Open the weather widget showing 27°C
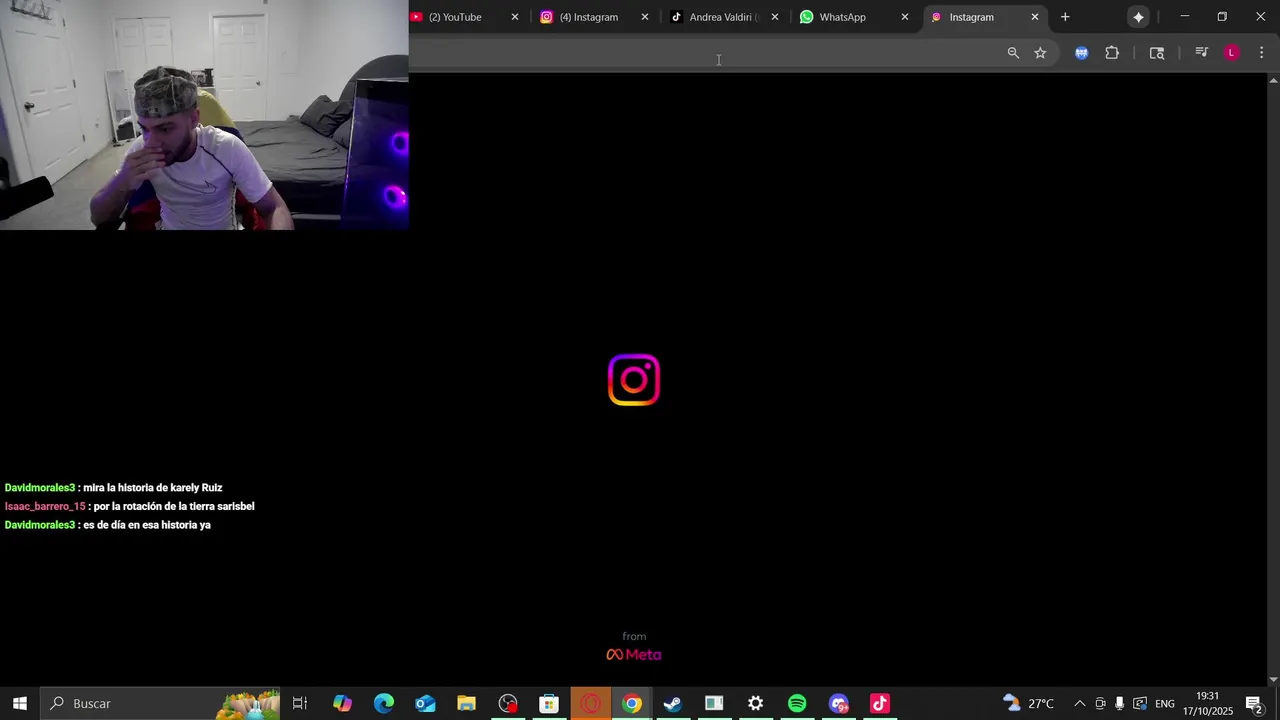 click(1028, 703)
